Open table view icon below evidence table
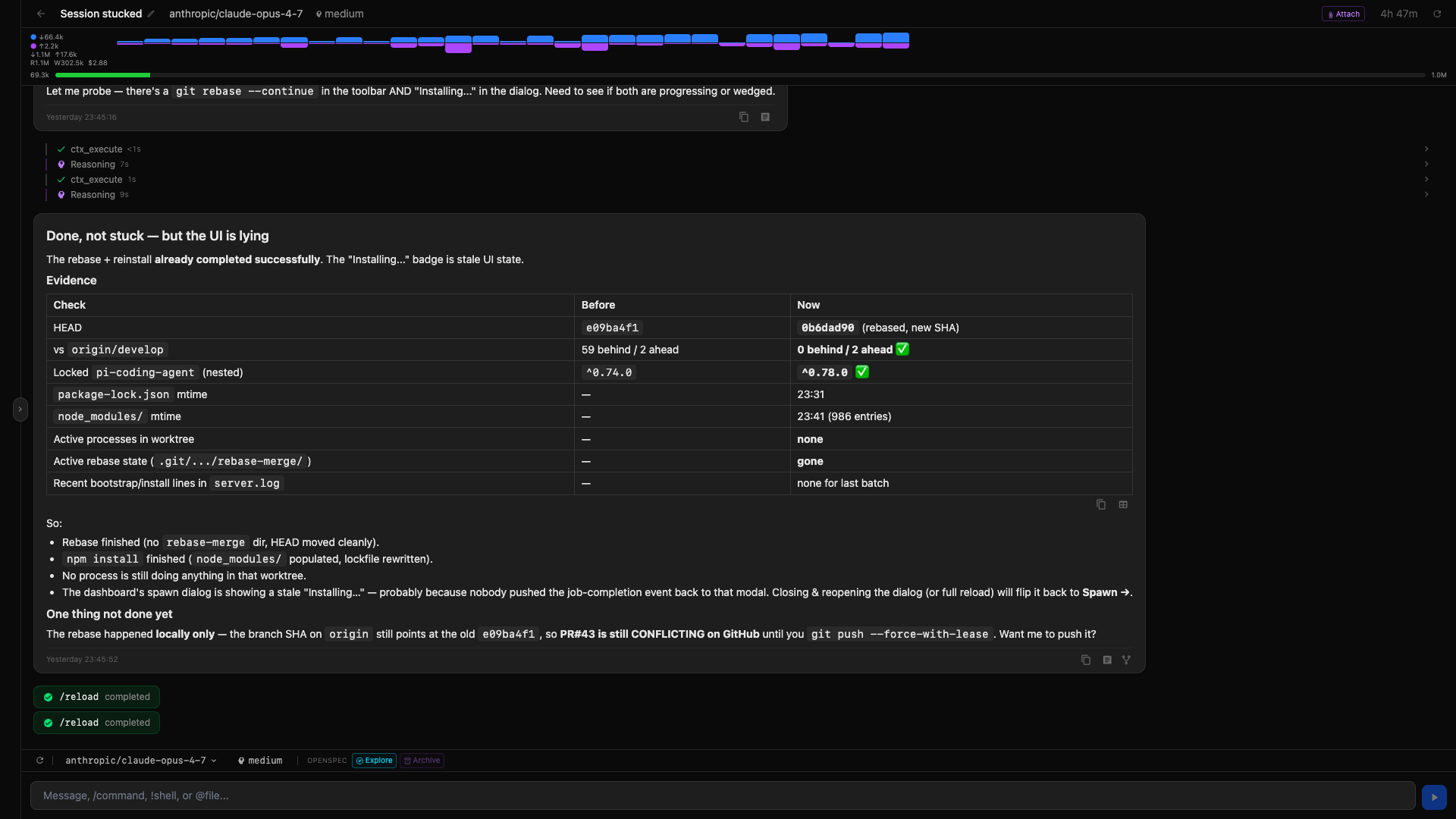1456x819 pixels. [1123, 504]
